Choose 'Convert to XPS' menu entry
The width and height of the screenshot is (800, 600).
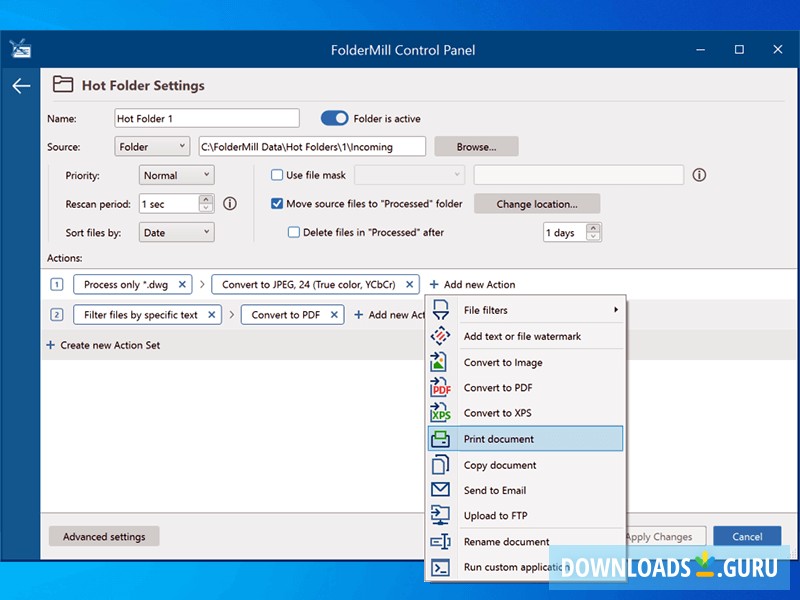point(526,413)
